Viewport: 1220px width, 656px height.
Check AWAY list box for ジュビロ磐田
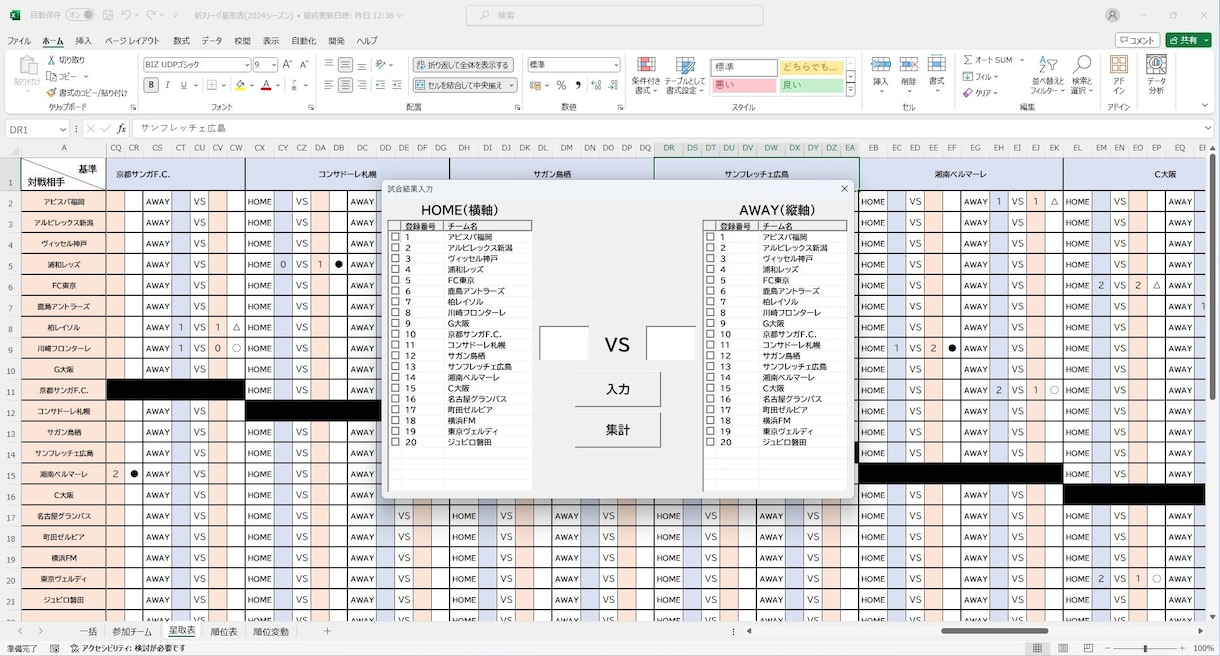coord(710,441)
